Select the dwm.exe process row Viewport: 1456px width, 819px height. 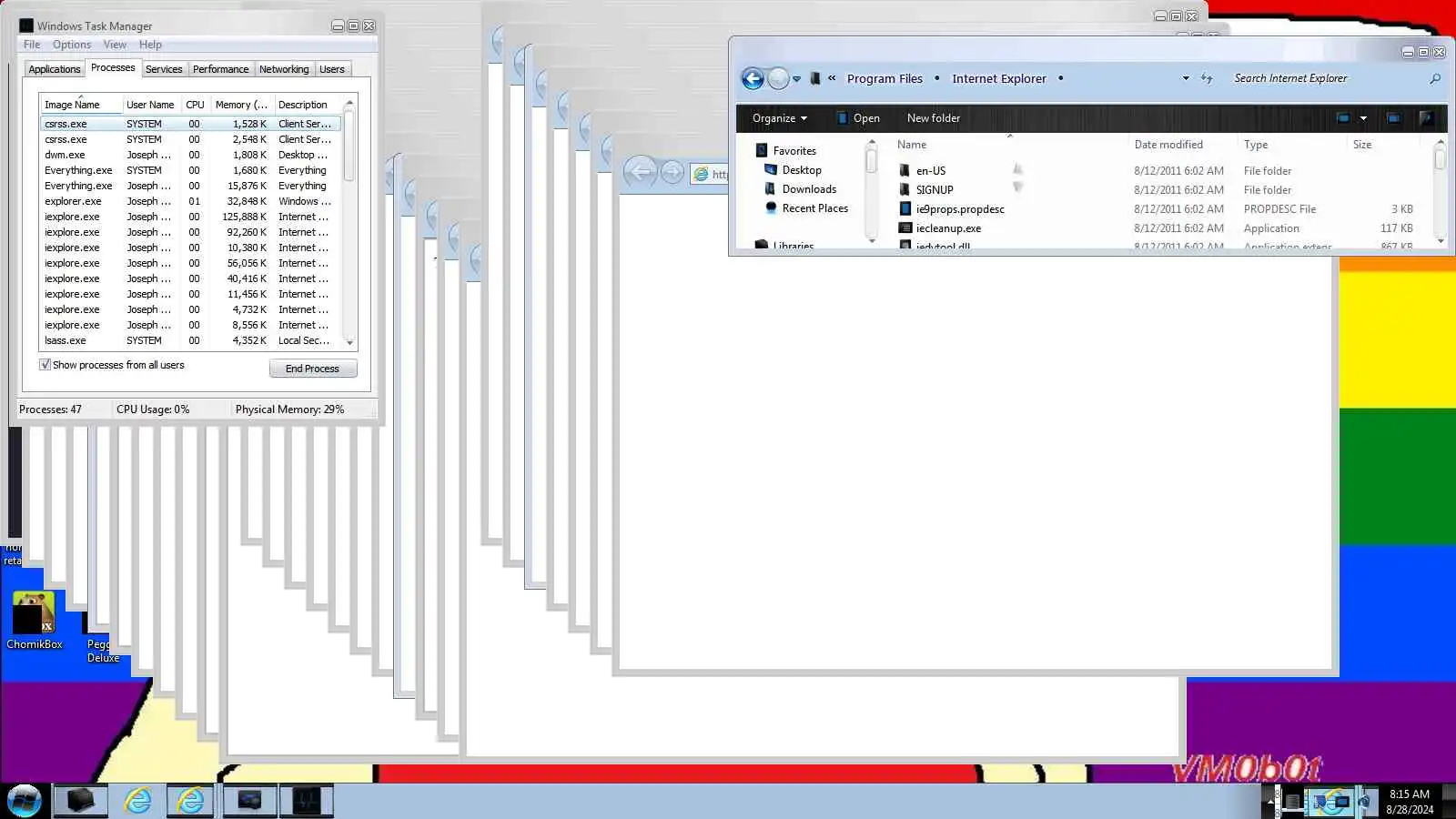click(x=191, y=155)
